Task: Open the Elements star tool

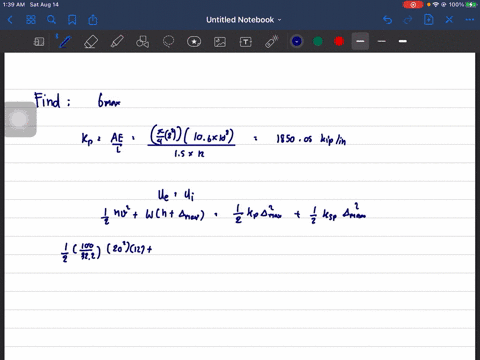Action: tap(194, 42)
